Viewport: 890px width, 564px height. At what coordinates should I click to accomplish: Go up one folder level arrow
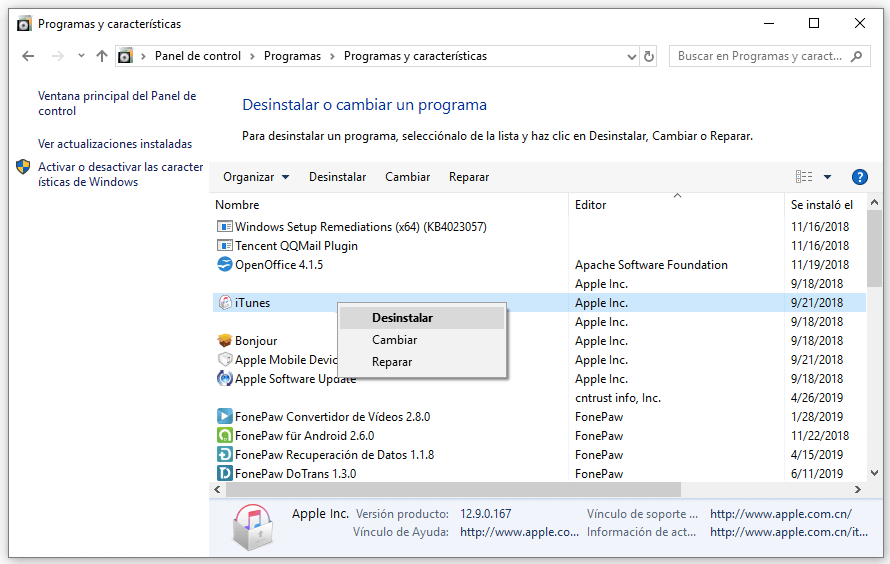[102, 56]
